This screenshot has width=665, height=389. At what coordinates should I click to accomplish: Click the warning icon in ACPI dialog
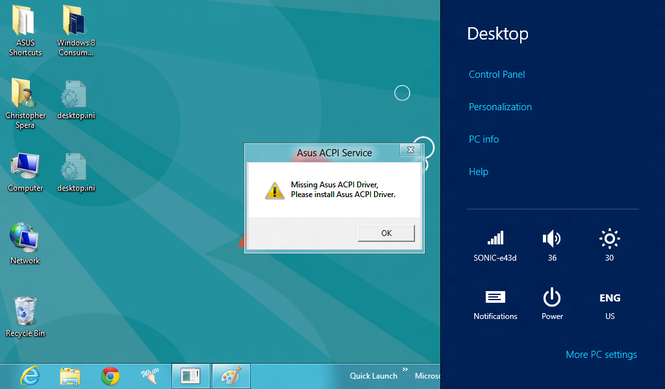tap(274, 190)
